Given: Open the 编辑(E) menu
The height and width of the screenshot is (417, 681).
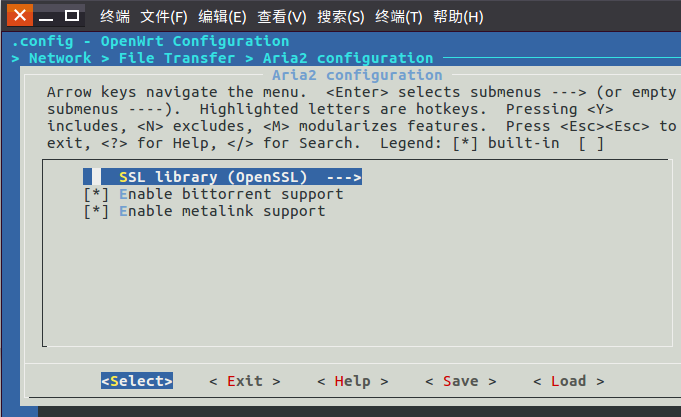Looking at the screenshot, I should pos(222,17).
